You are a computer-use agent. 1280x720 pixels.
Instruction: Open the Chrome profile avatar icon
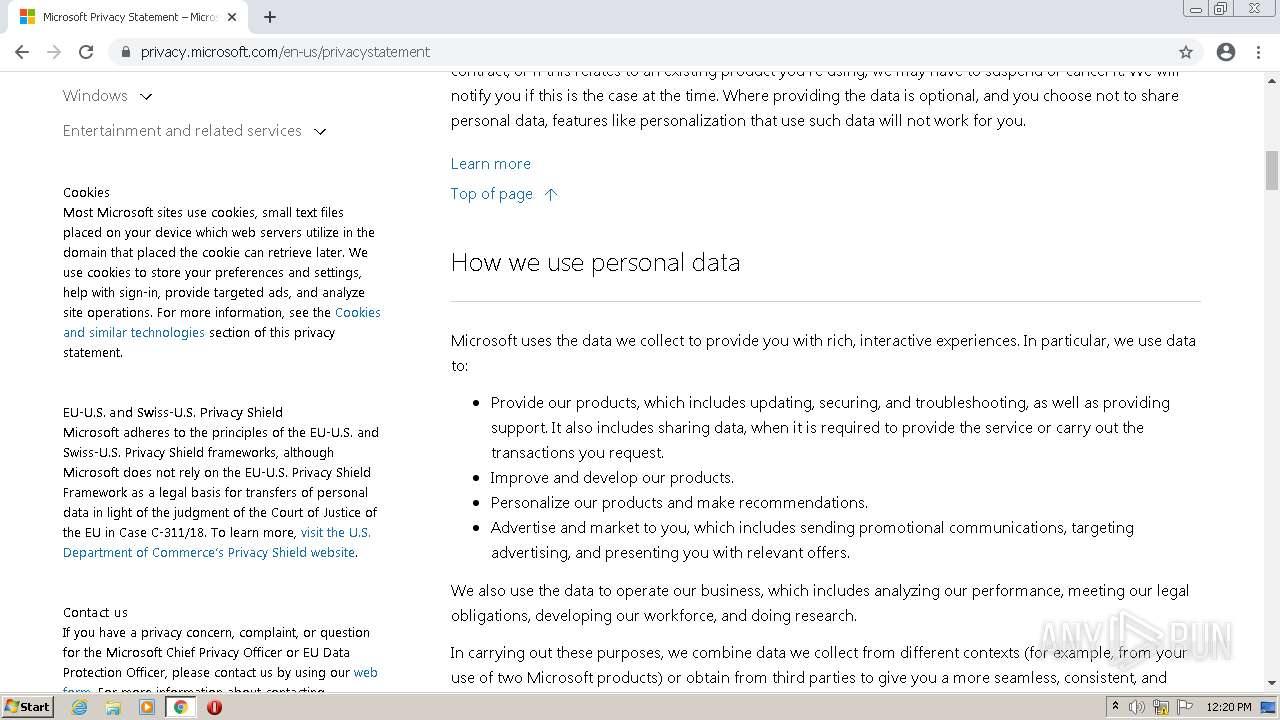click(1226, 52)
